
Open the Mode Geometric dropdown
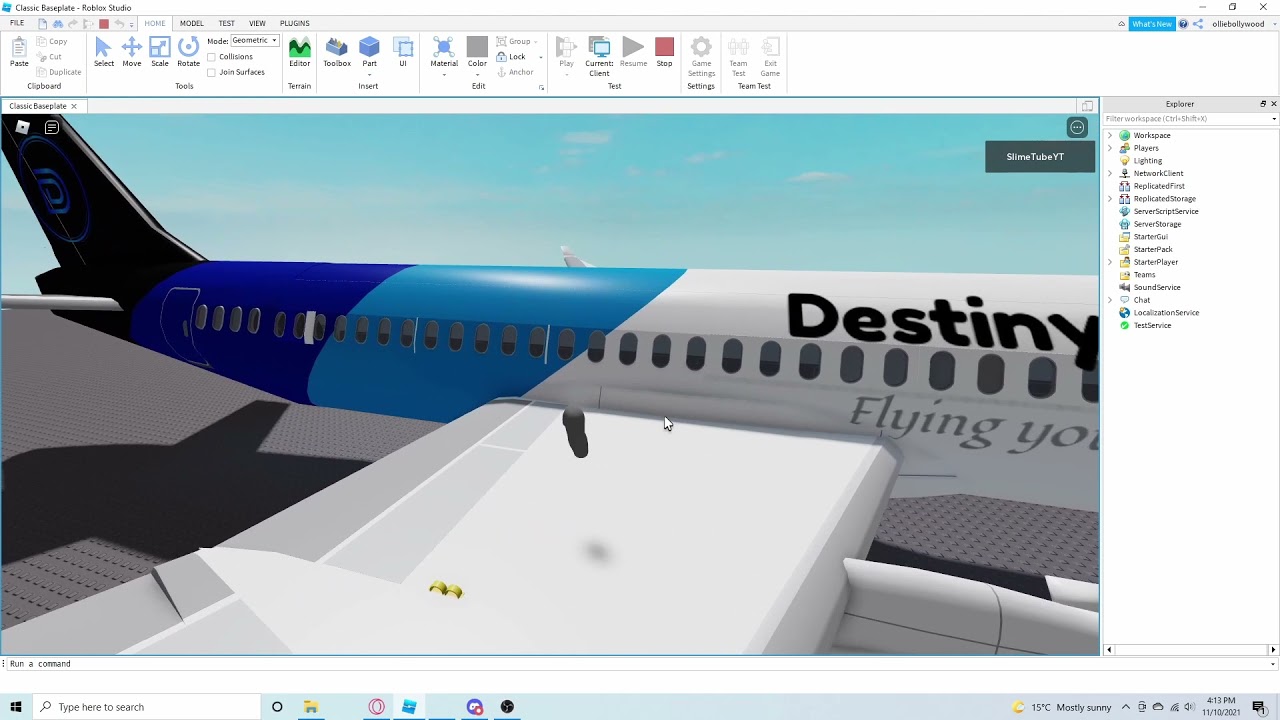click(x=255, y=41)
